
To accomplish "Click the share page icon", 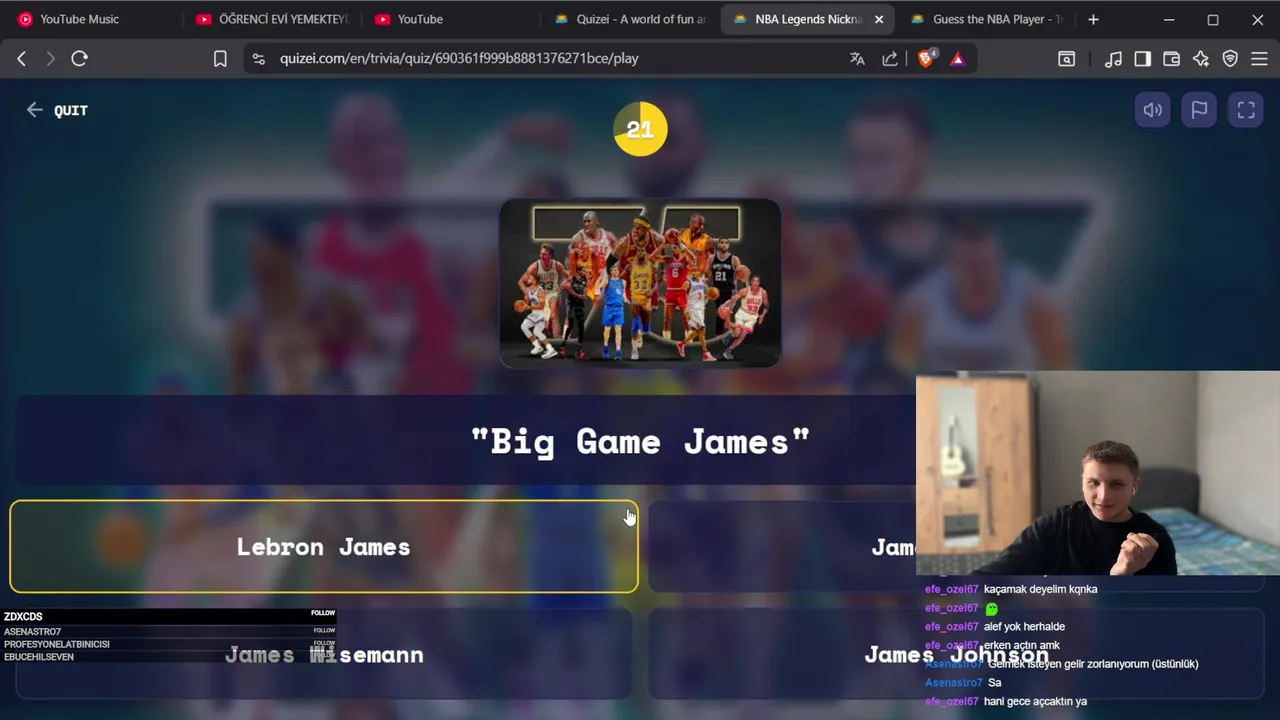I will click(x=889, y=59).
